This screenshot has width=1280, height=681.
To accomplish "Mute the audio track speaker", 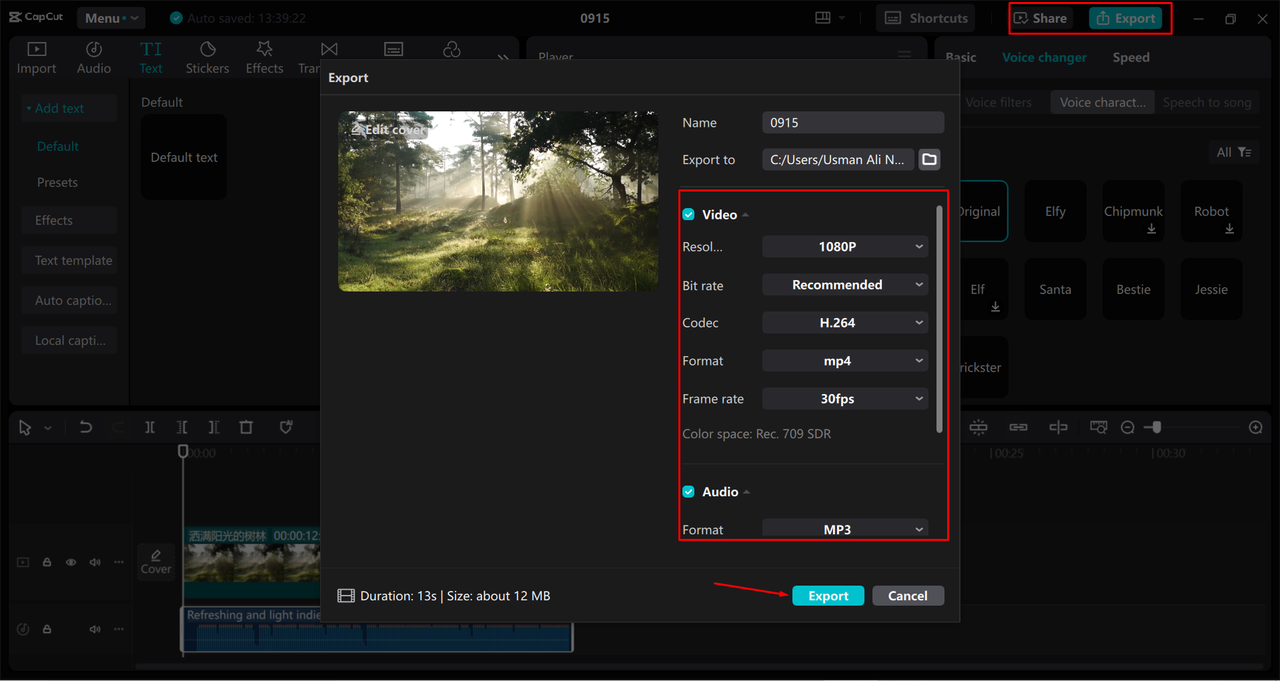I will (95, 629).
